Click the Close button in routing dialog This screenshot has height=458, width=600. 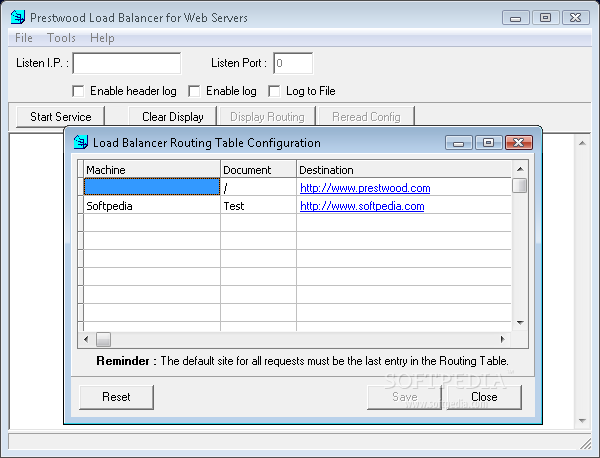[x=484, y=397]
